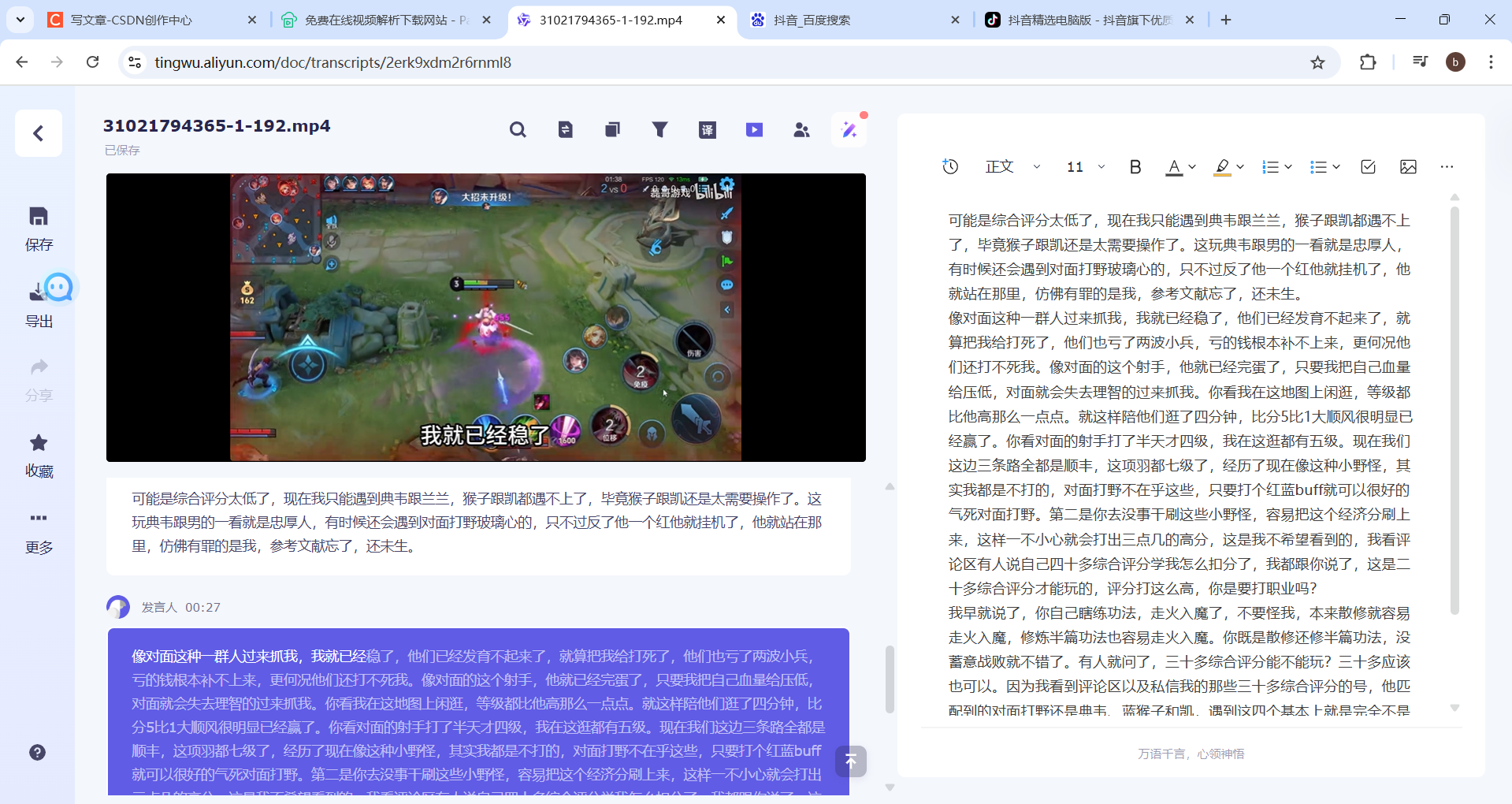The width and height of the screenshot is (1512, 804).
Task: Click the history clock icon in editor toolbar
Action: click(951, 166)
